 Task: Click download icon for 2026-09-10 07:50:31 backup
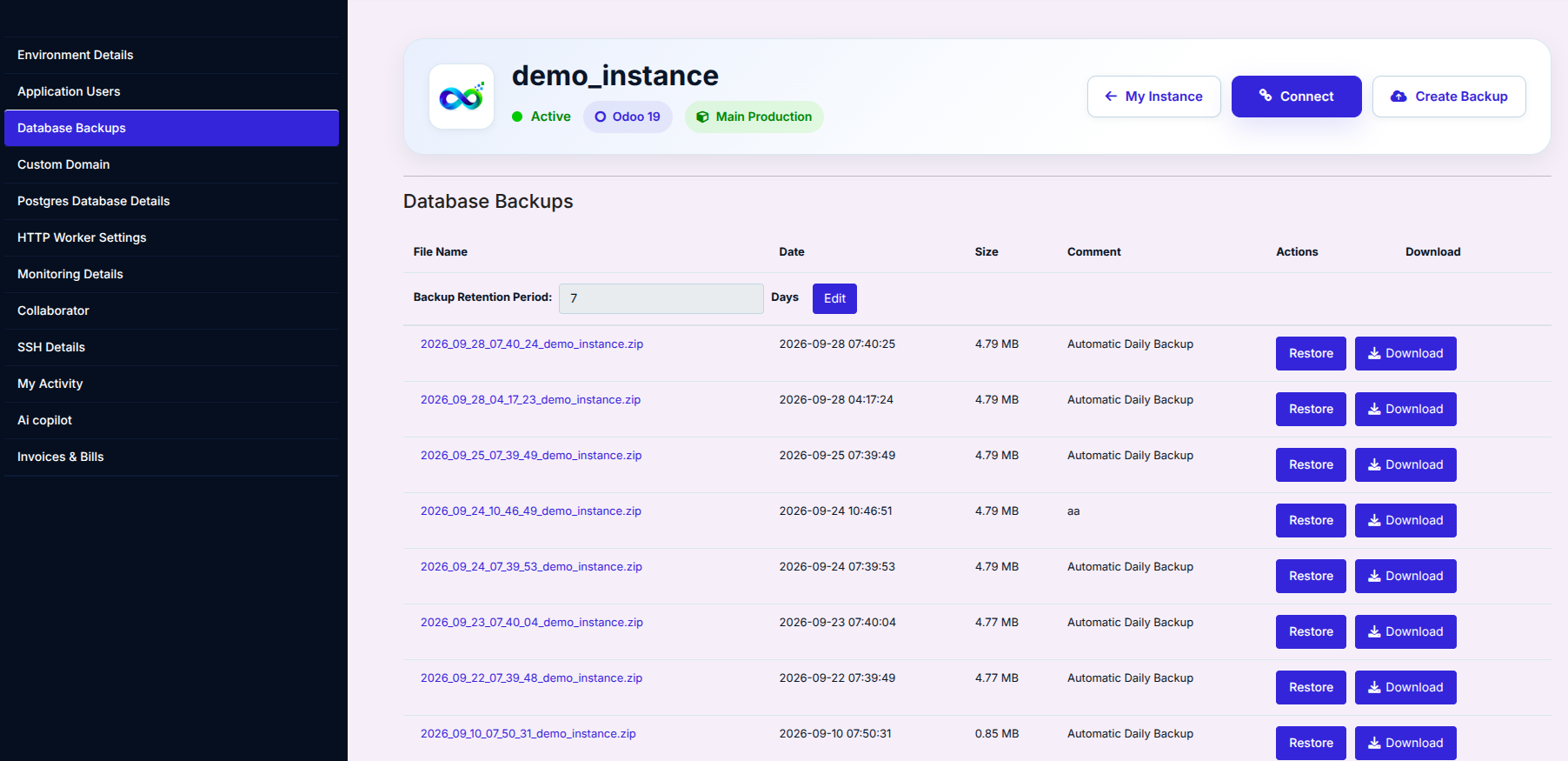(1374, 743)
